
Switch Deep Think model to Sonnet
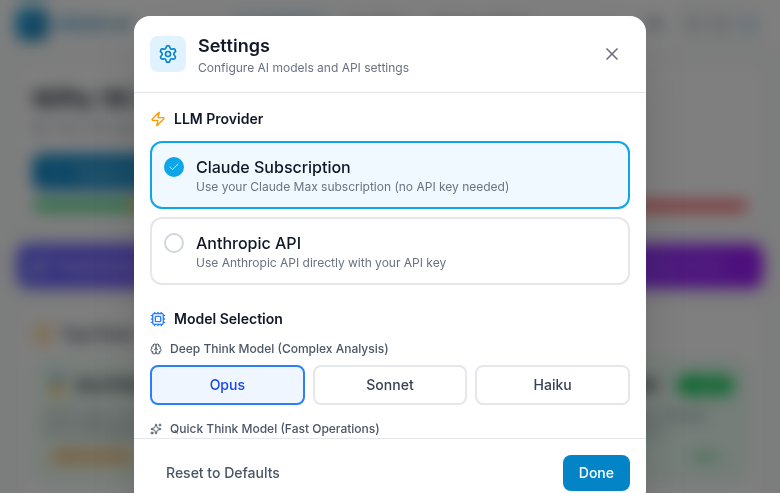tap(390, 385)
